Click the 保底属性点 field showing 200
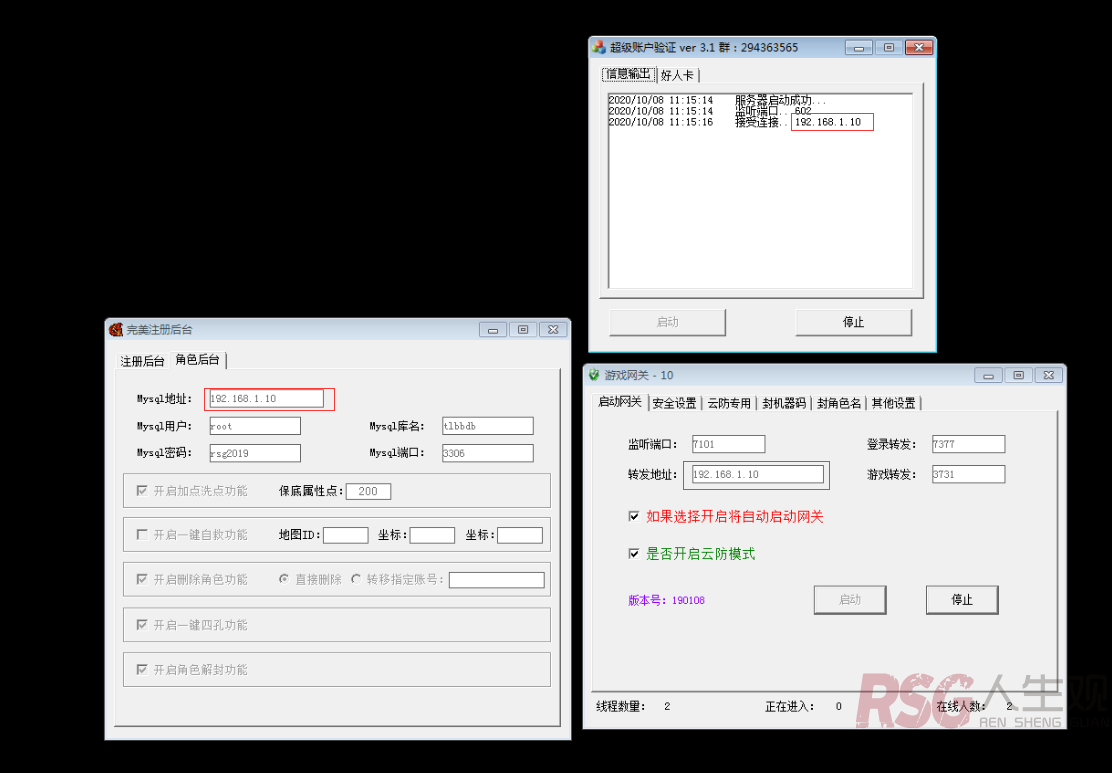Viewport: 1112px width, 773px height. point(368,491)
